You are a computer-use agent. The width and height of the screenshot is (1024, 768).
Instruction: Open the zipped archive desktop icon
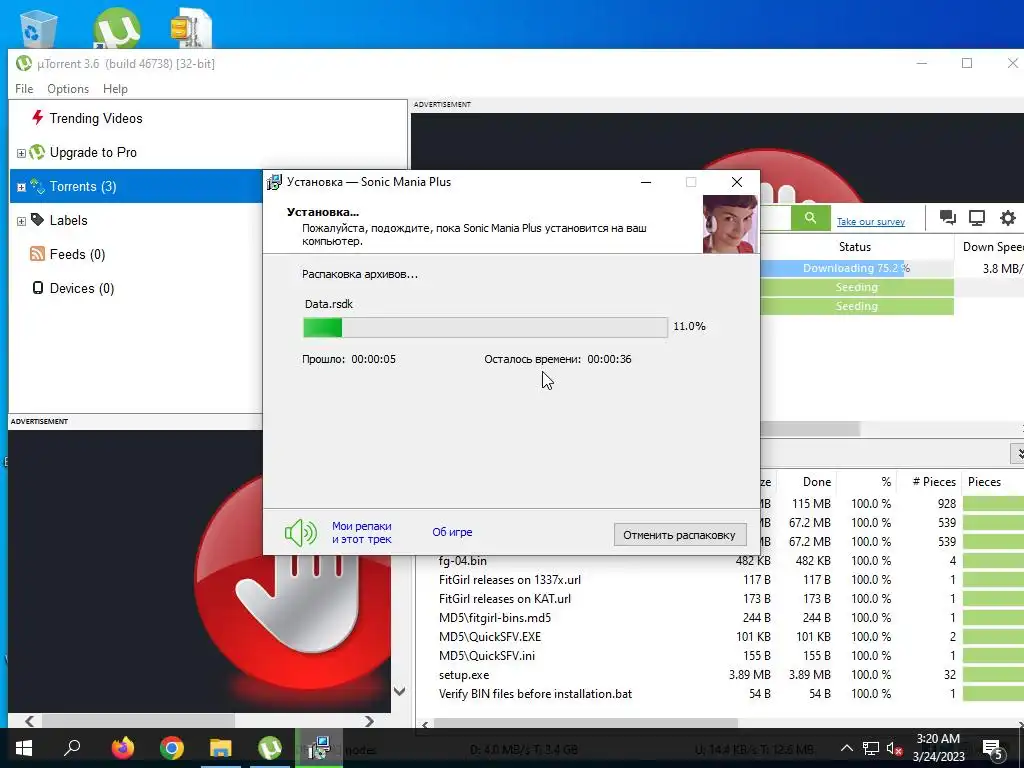[191, 27]
